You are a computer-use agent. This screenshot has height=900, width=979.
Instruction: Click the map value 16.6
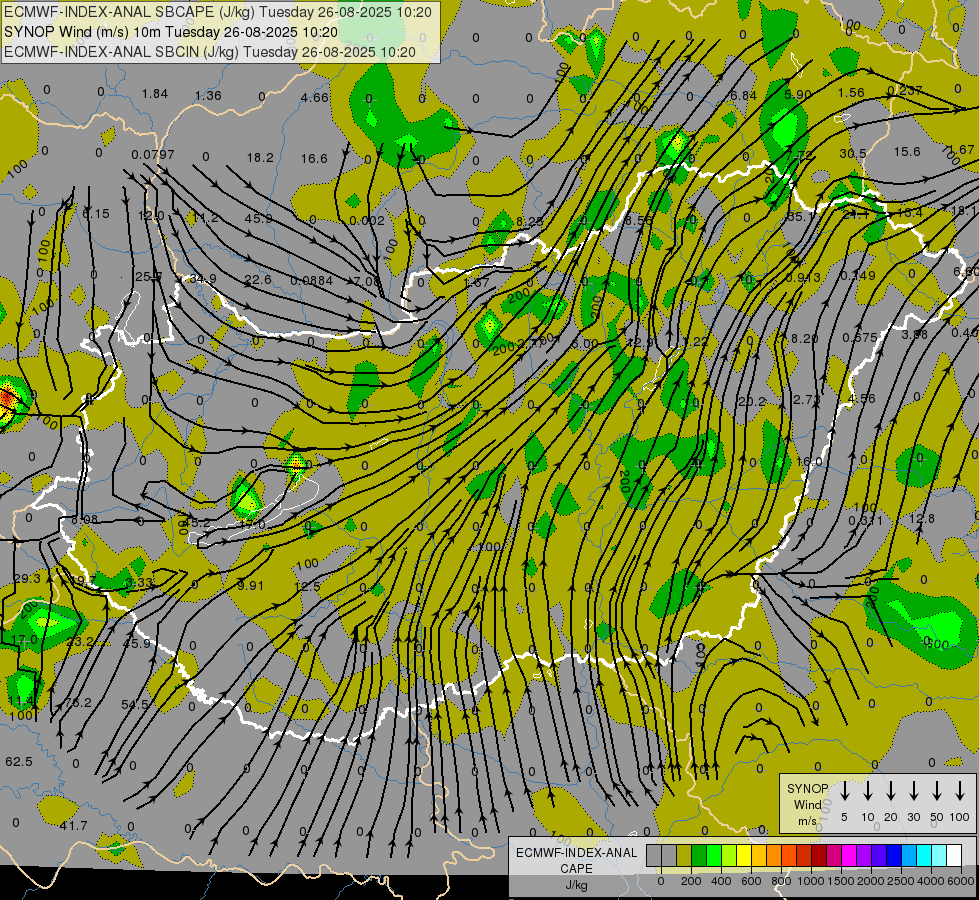pyautogui.click(x=314, y=159)
